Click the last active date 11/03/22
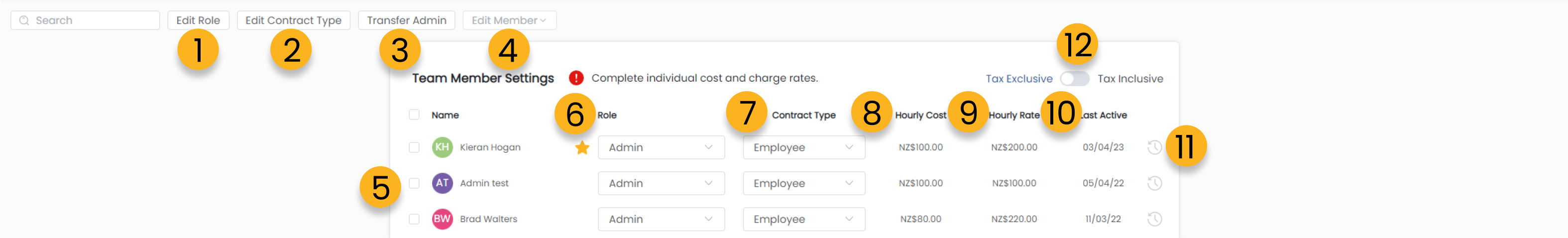This screenshot has width=1568, height=238. click(1103, 219)
